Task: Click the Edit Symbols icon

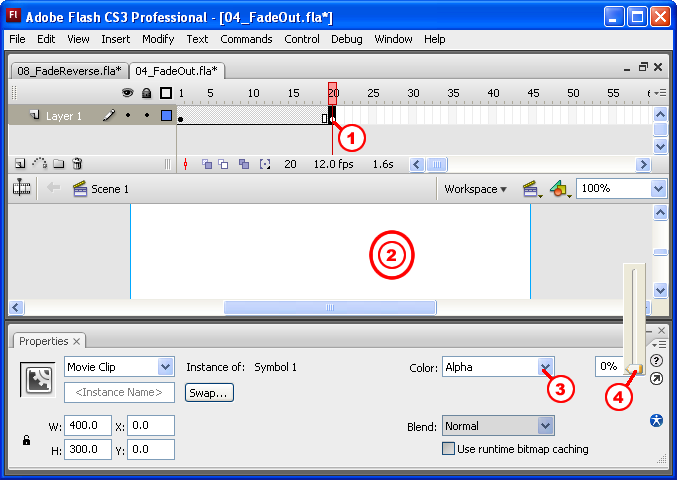Action: (561, 189)
